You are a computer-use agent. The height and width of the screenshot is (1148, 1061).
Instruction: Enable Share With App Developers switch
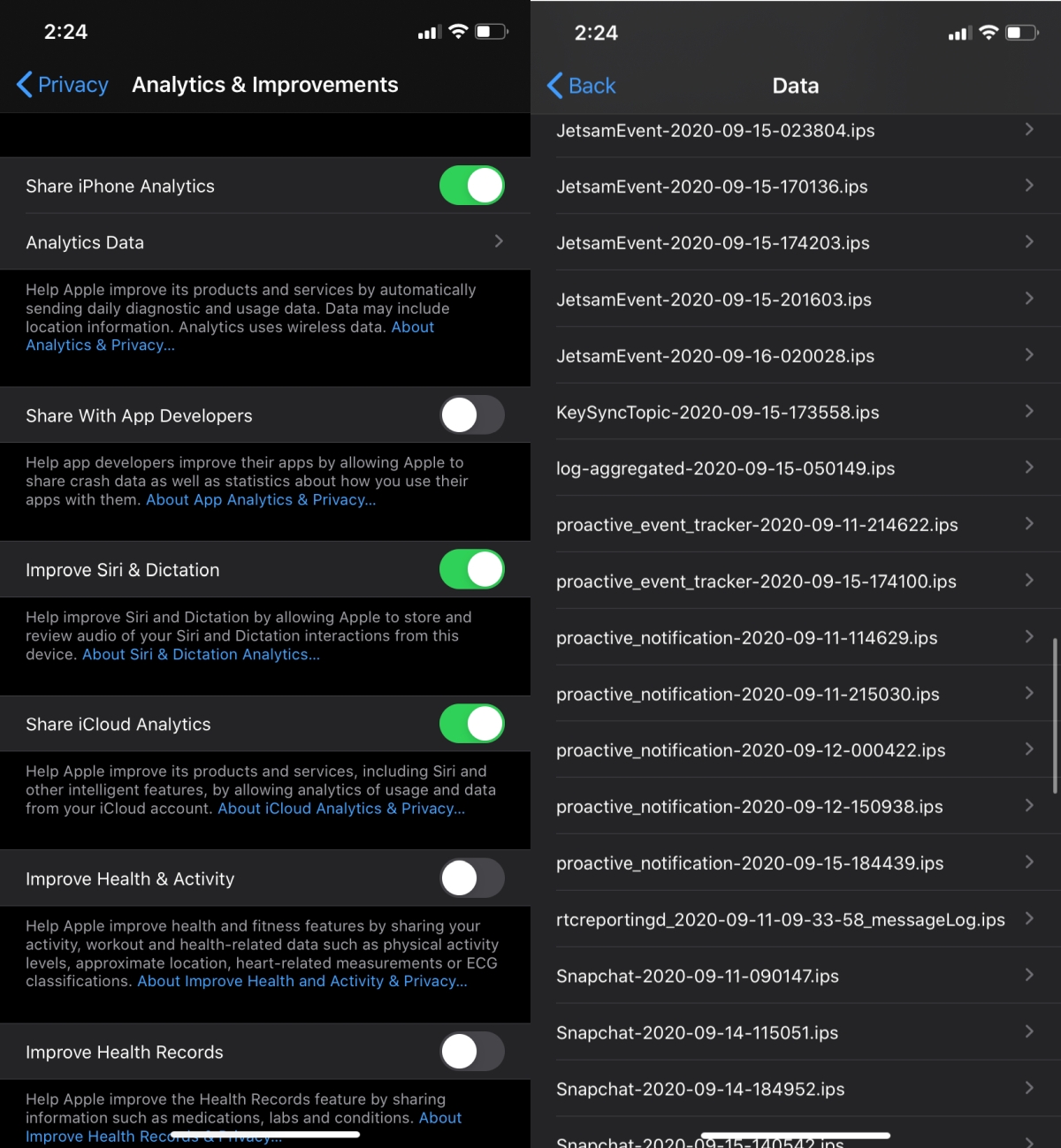click(x=472, y=415)
